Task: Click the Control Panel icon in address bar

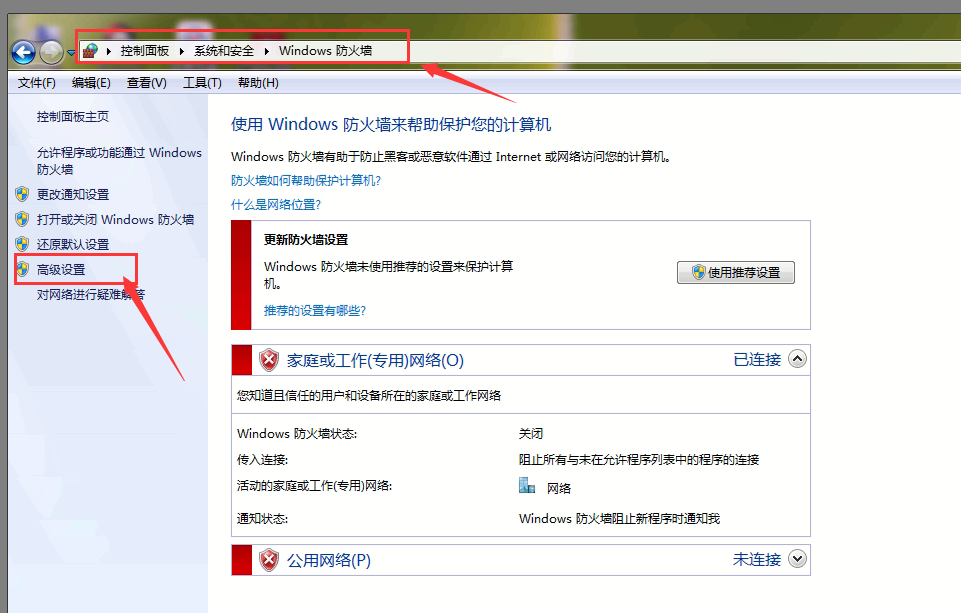Action: 90,50
